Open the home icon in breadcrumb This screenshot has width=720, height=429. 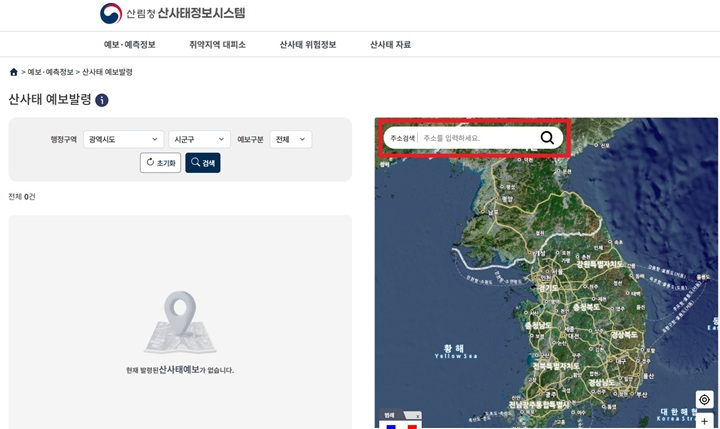pos(14,72)
